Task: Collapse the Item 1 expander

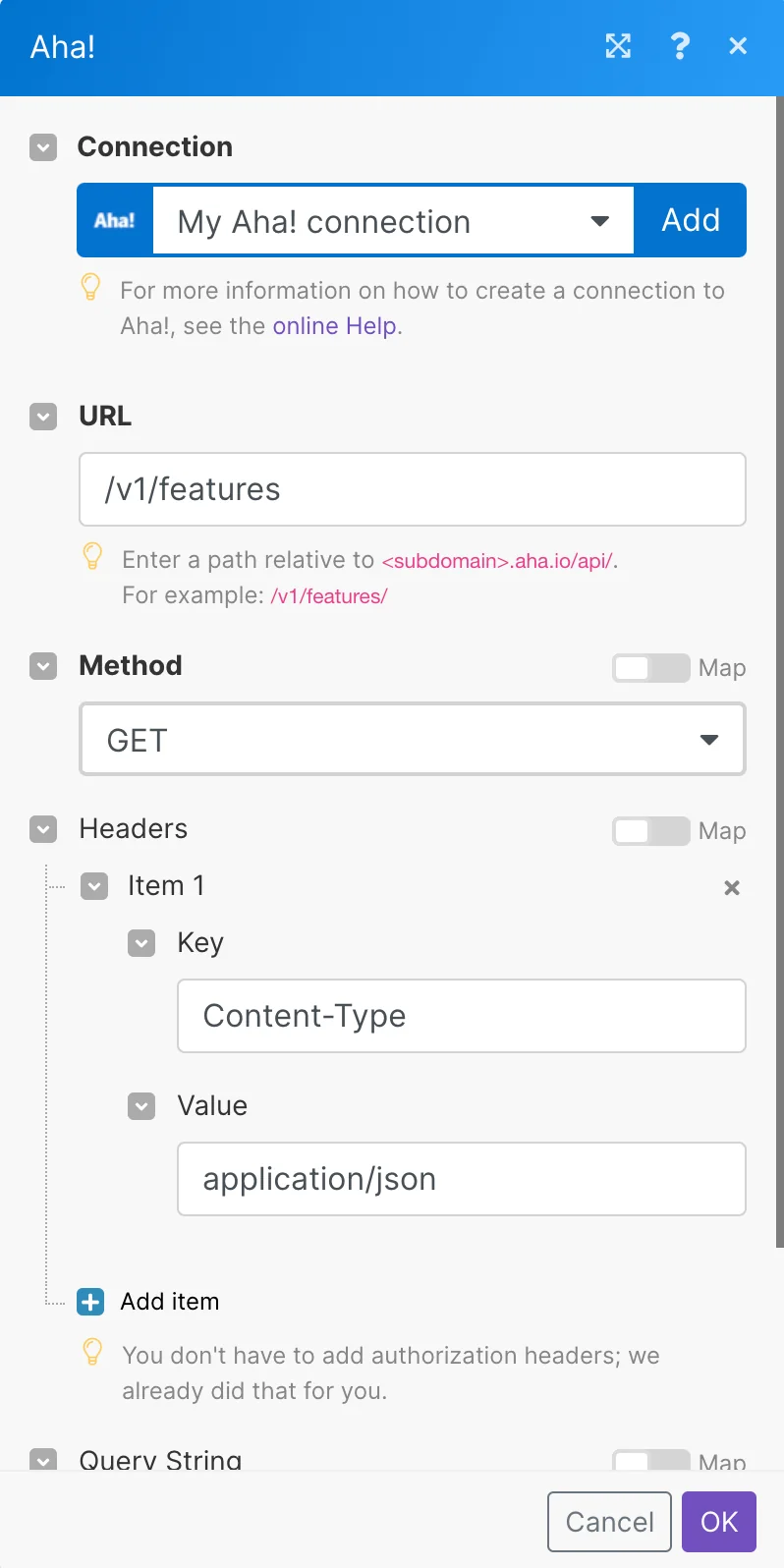Action: (94, 887)
